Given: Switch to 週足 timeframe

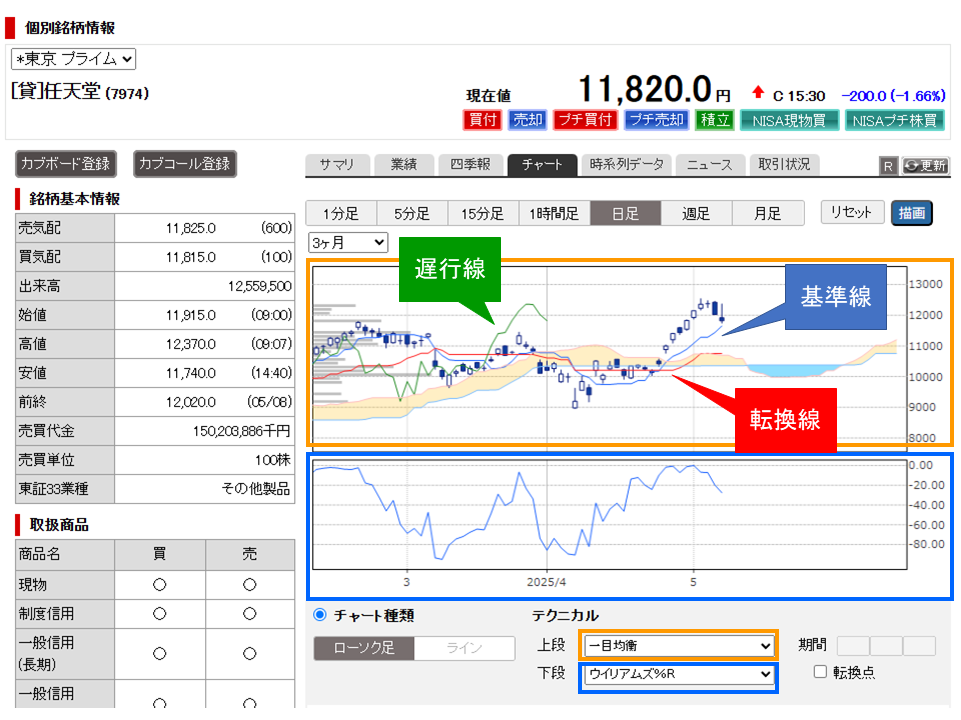Looking at the screenshot, I should [x=696, y=213].
